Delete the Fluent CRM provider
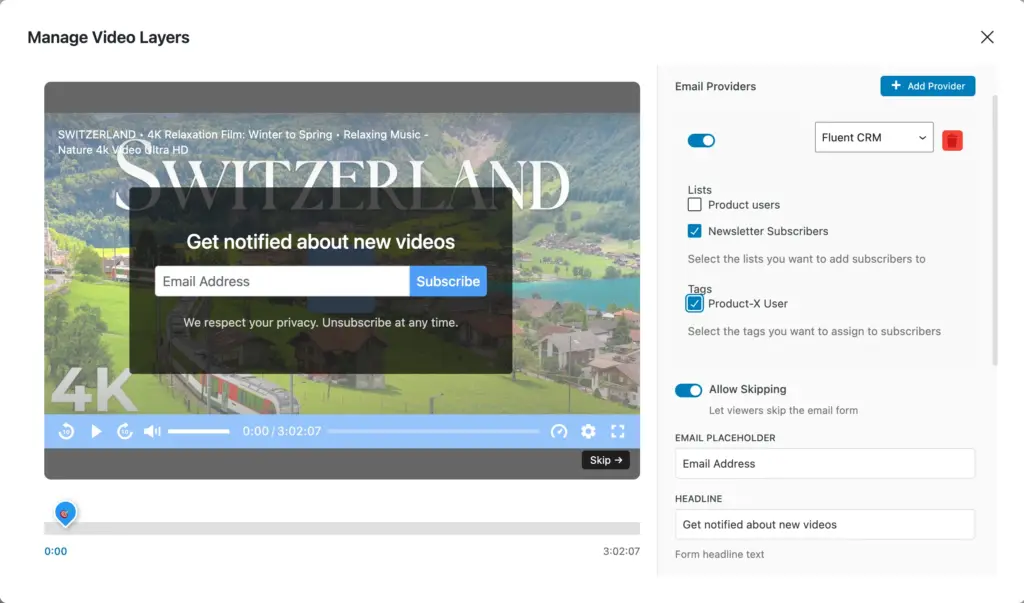This screenshot has width=1024, height=603. click(x=951, y=140)
